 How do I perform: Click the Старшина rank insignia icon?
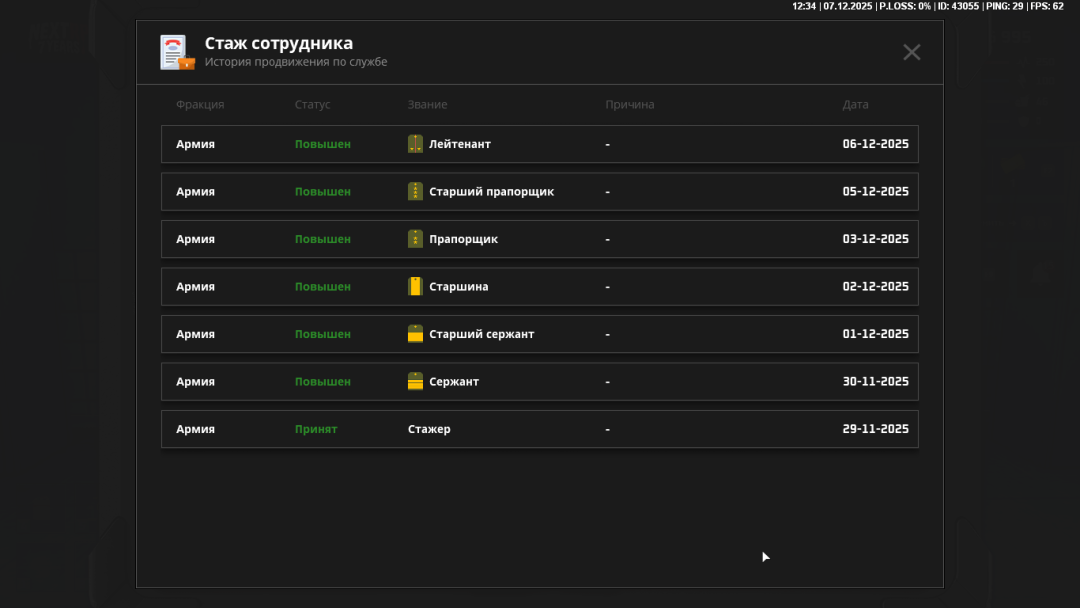pos(415,287)
